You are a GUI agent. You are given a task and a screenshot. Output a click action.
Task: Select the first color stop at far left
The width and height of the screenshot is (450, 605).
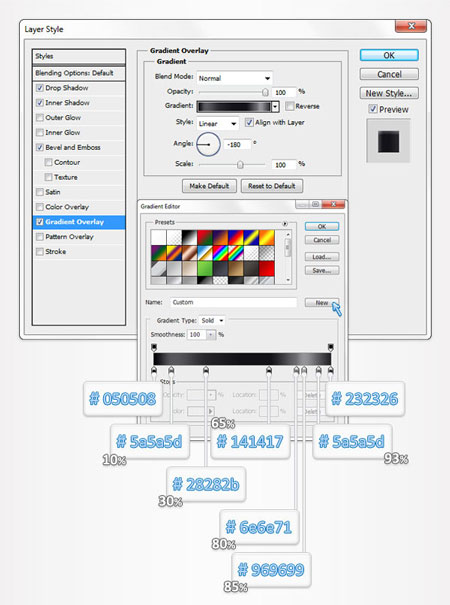(x=154, y=371)
